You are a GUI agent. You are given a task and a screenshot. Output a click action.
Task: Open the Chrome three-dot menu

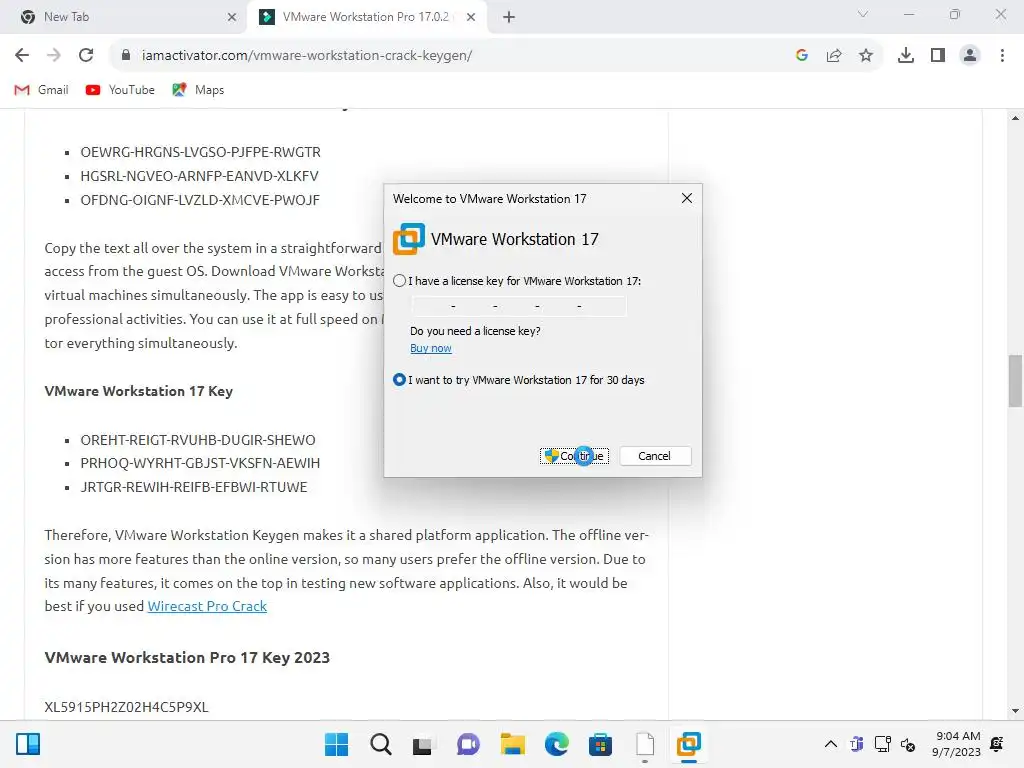click(1002, 56)
